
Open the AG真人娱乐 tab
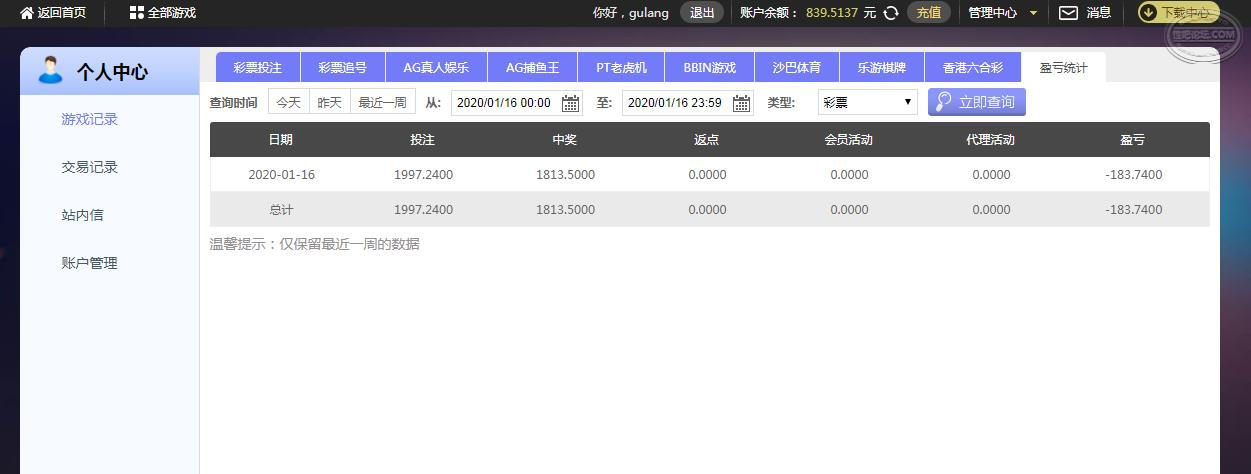pos(436,67)
